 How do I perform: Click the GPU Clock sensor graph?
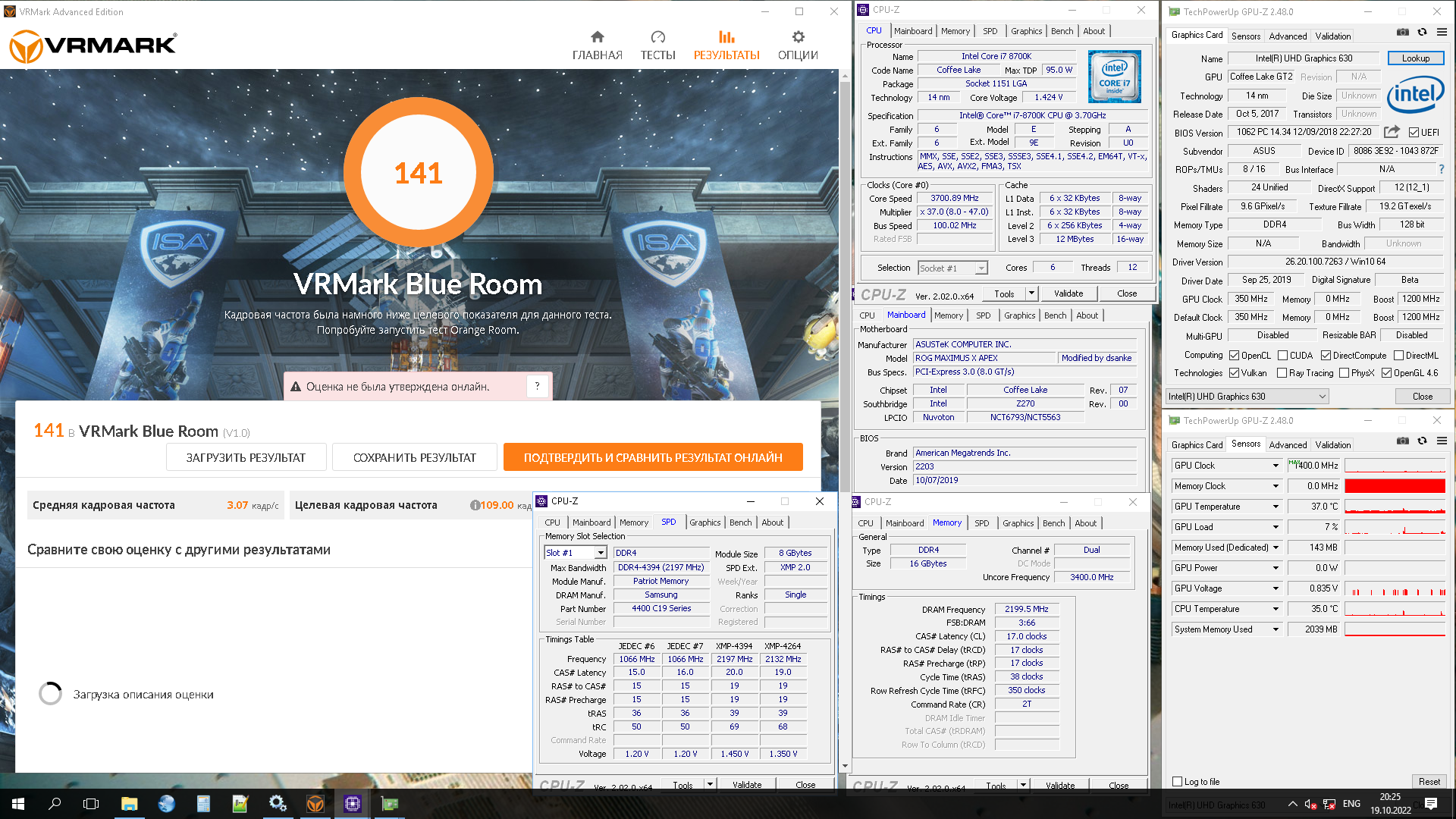(1395, 466)
